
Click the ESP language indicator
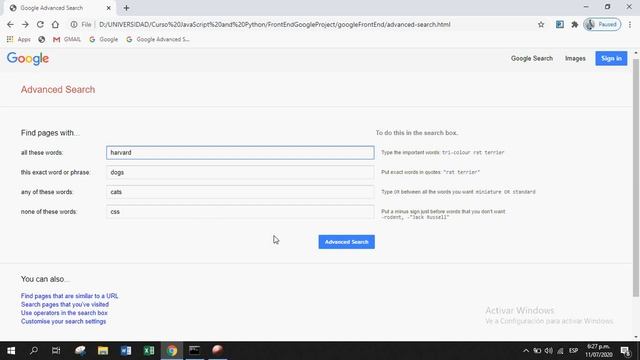573,351
